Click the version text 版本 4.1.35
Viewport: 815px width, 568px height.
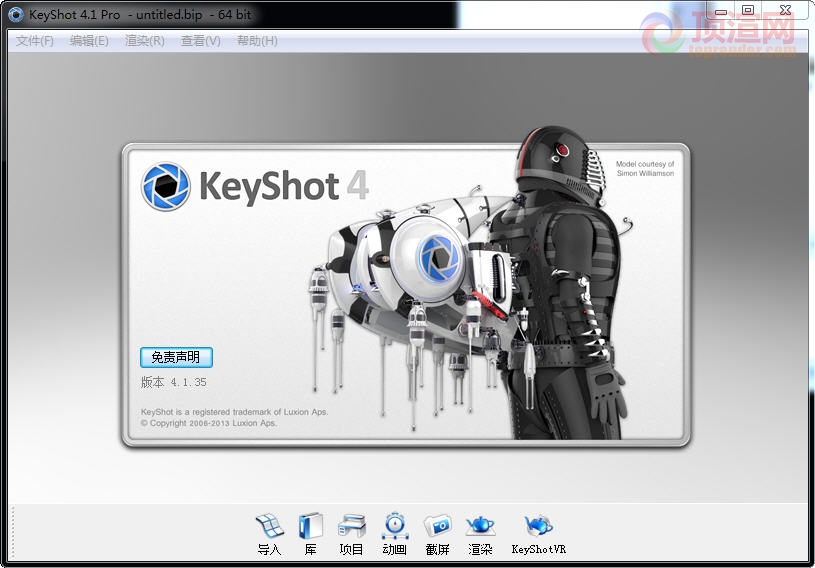(x=174, y=382)
